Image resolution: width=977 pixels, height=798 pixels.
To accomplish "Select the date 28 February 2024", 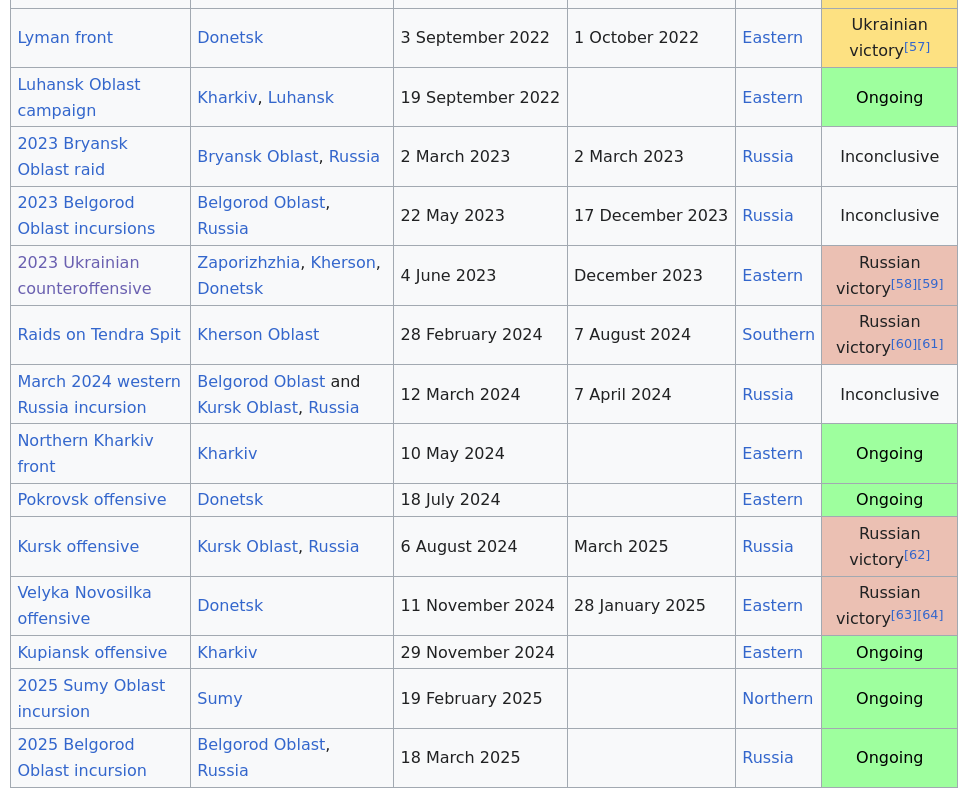I will pyautogui.click(x=471, y=335).
